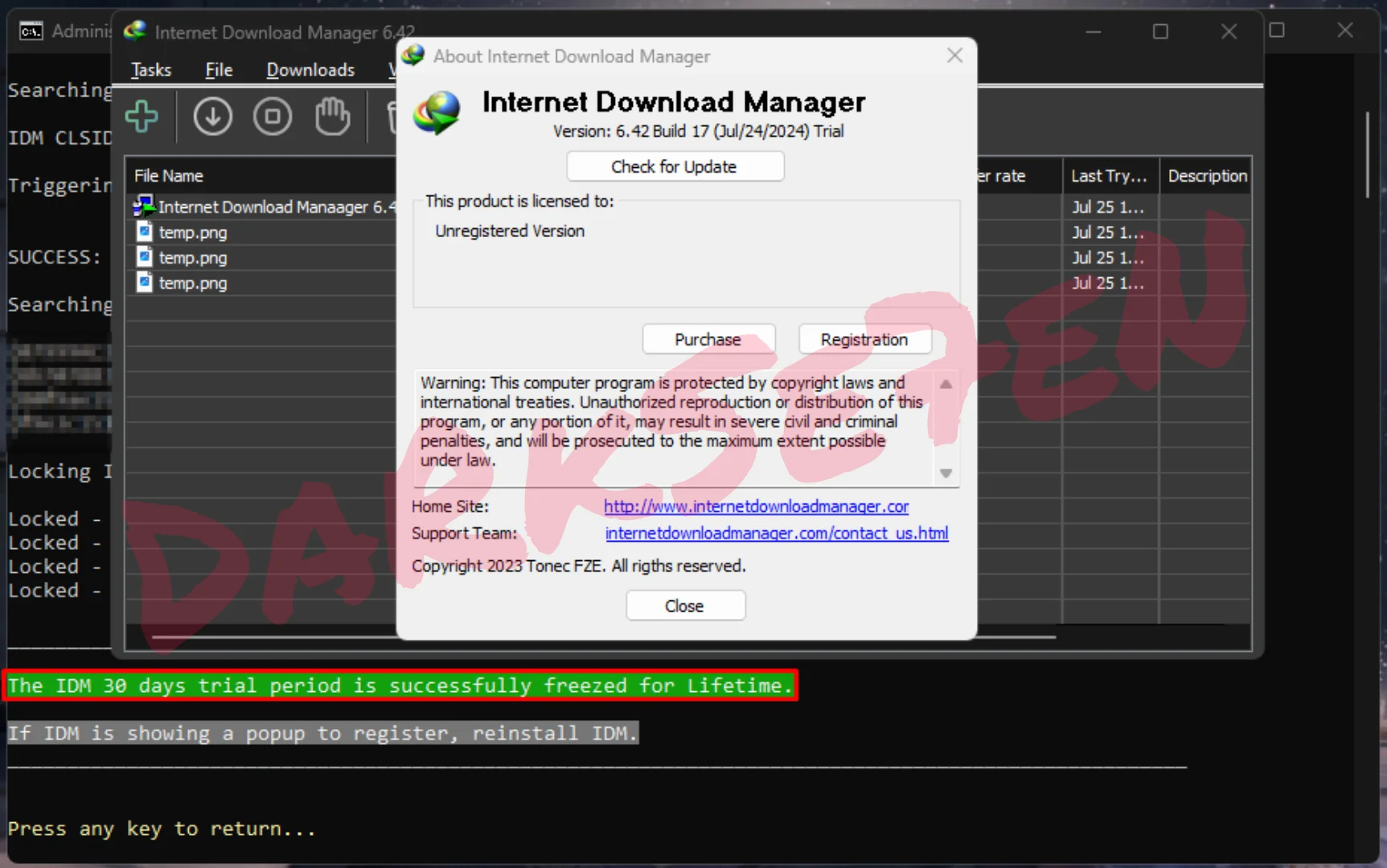Click the Command Prompt vertical scrollbar
The image size is (1387, 868).
tap(1367, 154)
